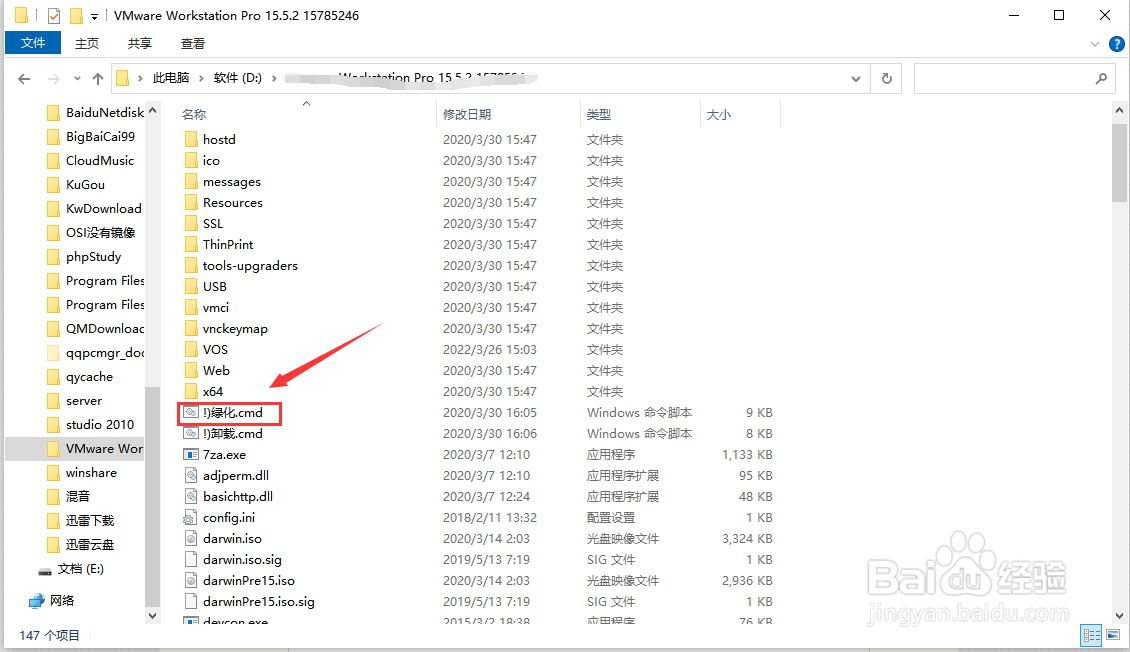Screen dimensions: 1130x652
Task: Click the file list vertical scrollbar down arrow
Action: pos(1118,616)
